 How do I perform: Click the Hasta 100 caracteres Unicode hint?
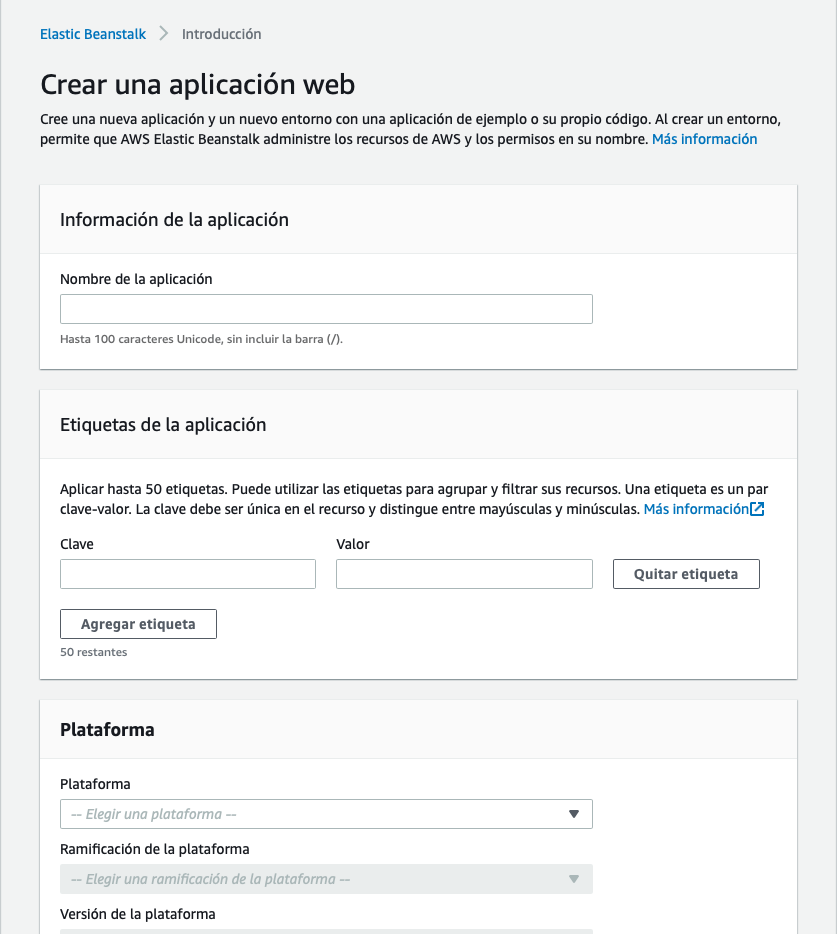click(201, 340)
